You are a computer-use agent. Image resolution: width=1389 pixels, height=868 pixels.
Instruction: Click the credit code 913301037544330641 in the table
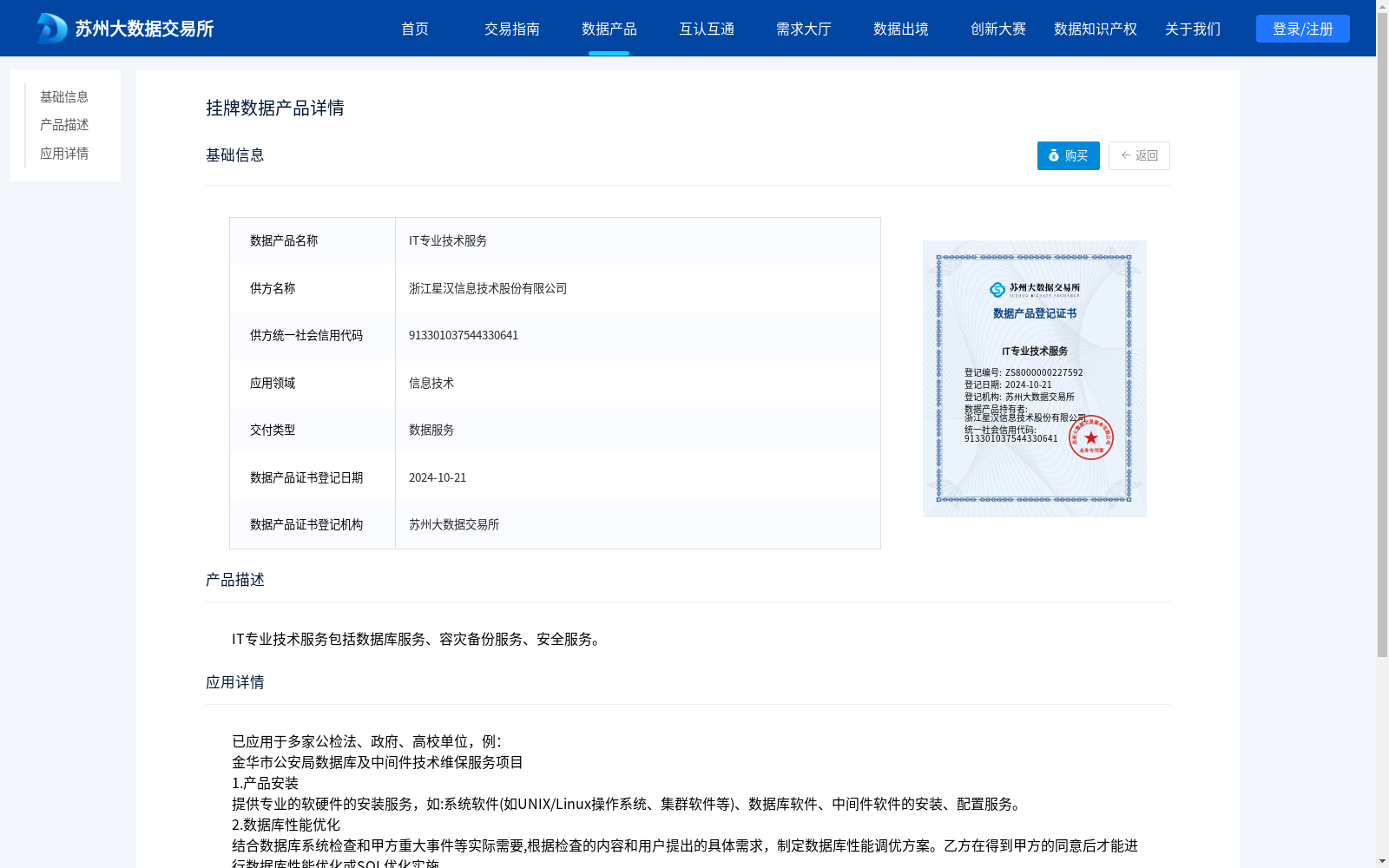click(x=464, y=335)
